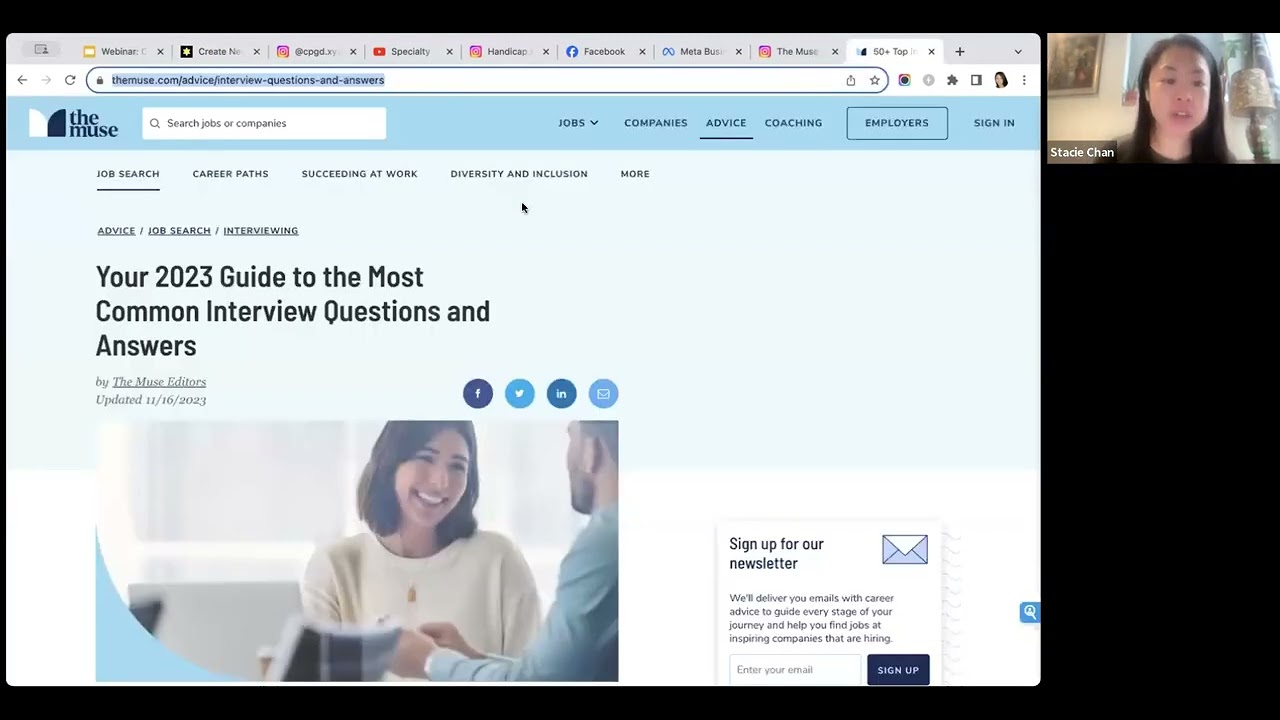The height and width of the screenshot is (720, 1280).
Task: Open the Coaching nav item
Action: (793, 123)
